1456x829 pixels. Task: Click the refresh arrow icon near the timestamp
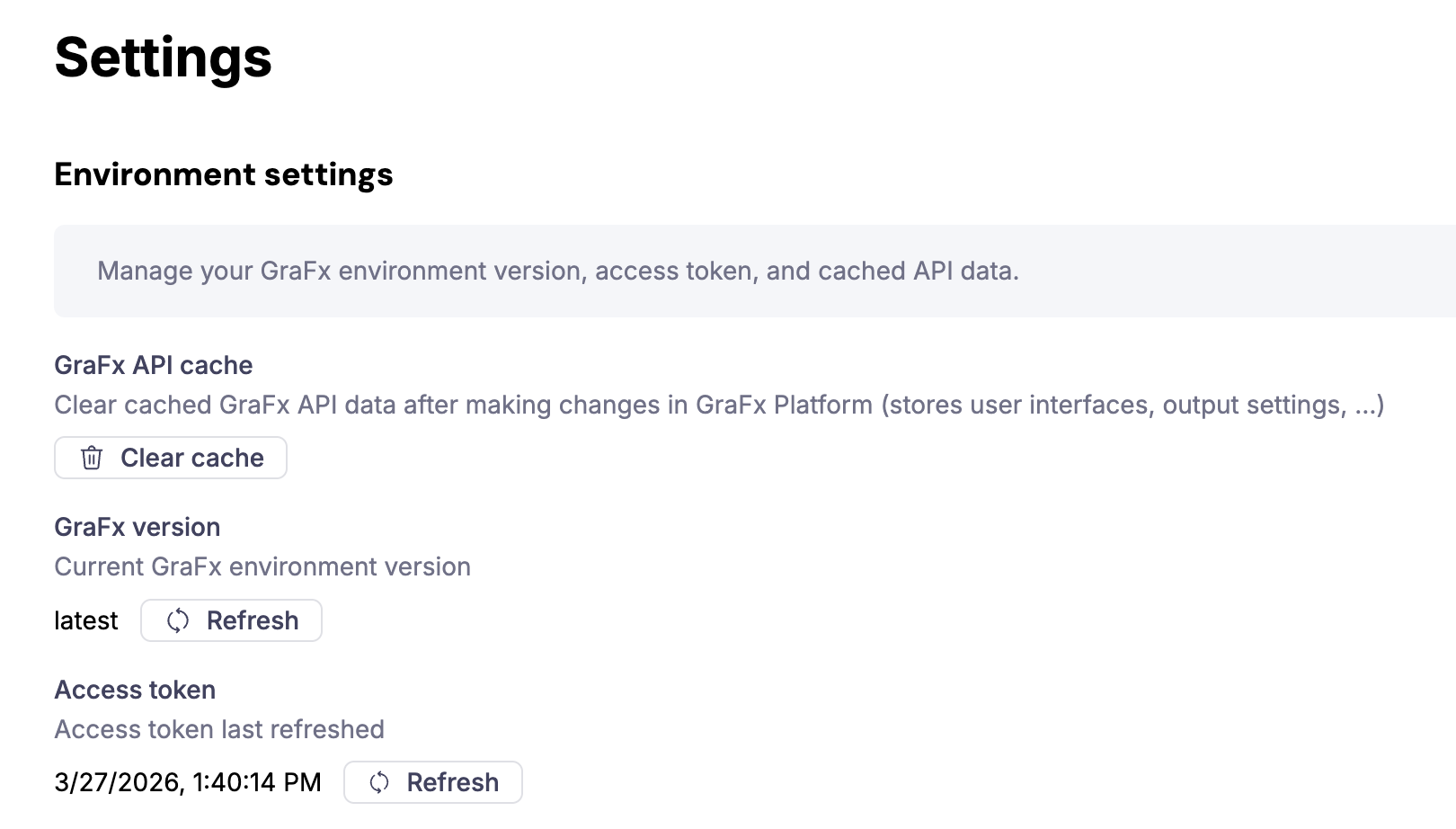point(379,782)
